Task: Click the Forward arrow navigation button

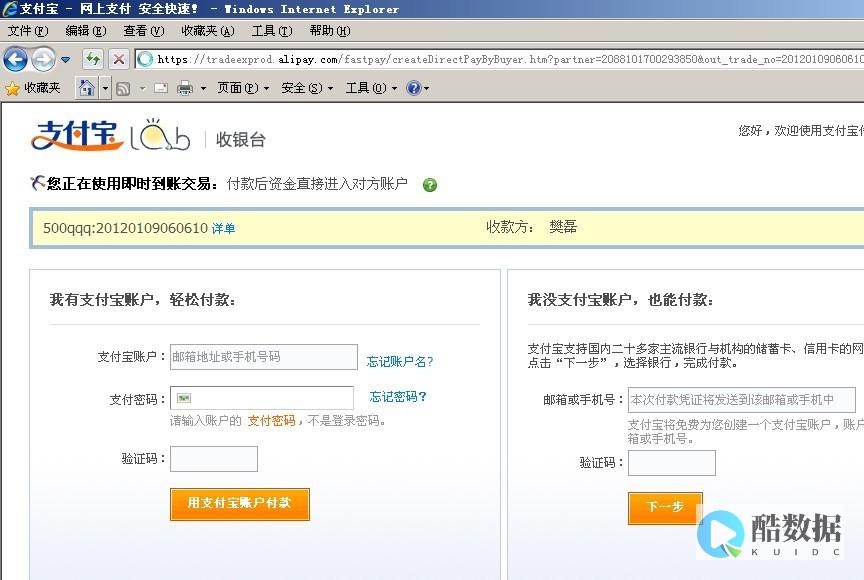Action: point(43,59)
